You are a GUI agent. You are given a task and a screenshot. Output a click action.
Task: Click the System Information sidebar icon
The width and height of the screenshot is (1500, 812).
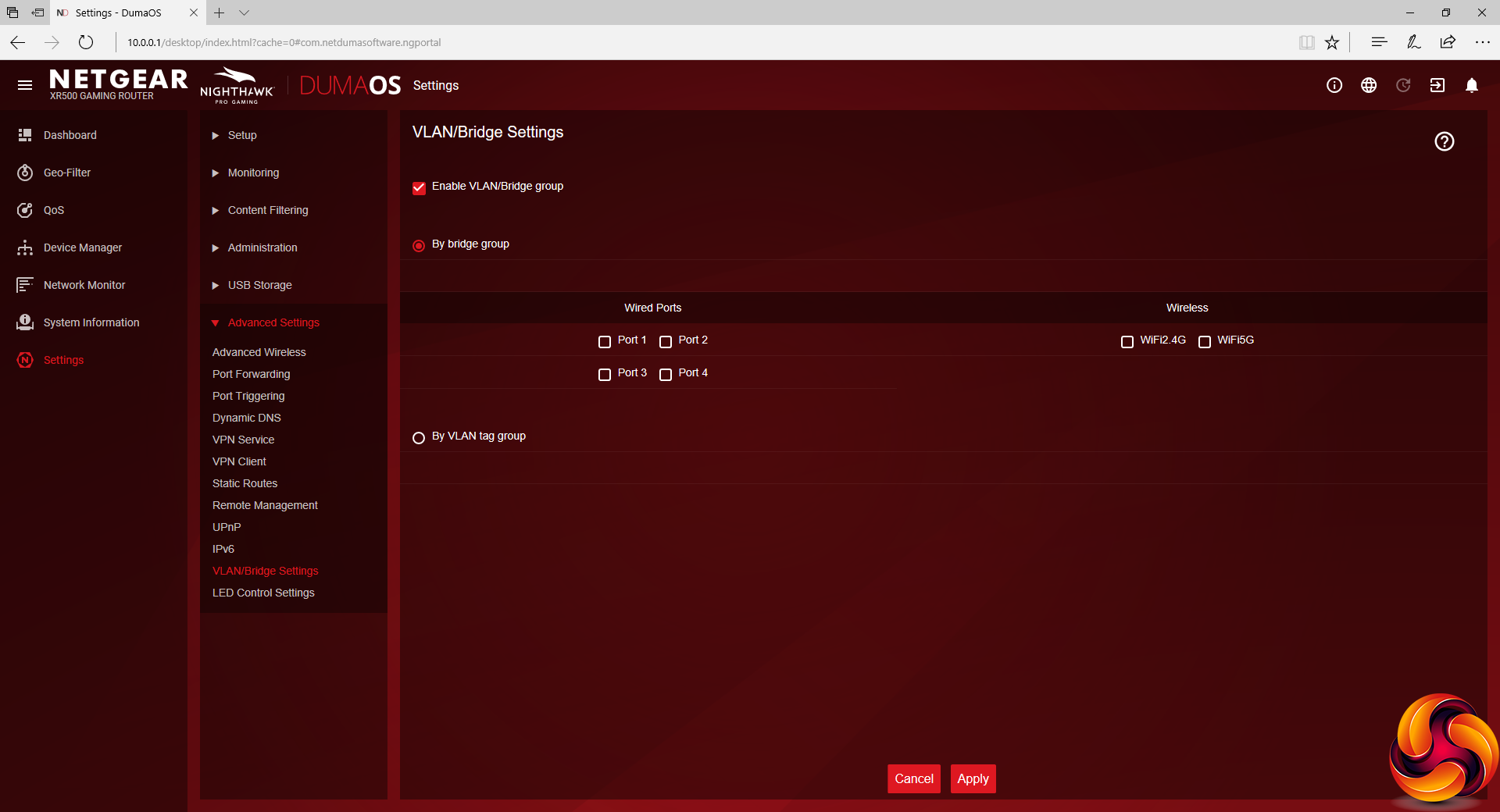click(25, 322)
